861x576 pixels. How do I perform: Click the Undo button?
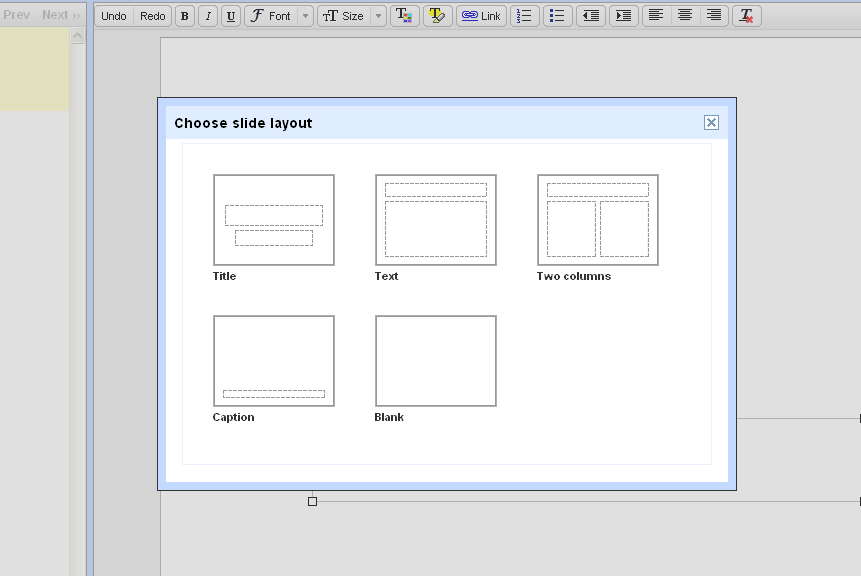coord(114,16)
